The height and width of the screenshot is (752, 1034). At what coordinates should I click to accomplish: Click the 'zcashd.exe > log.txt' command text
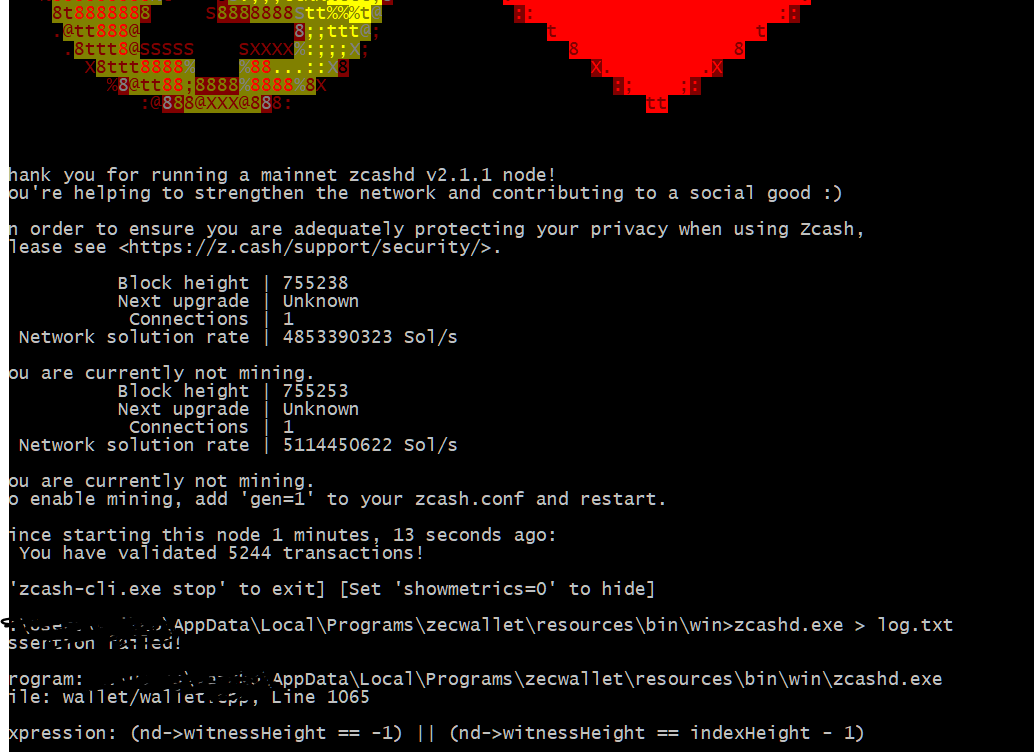(843, 625)
